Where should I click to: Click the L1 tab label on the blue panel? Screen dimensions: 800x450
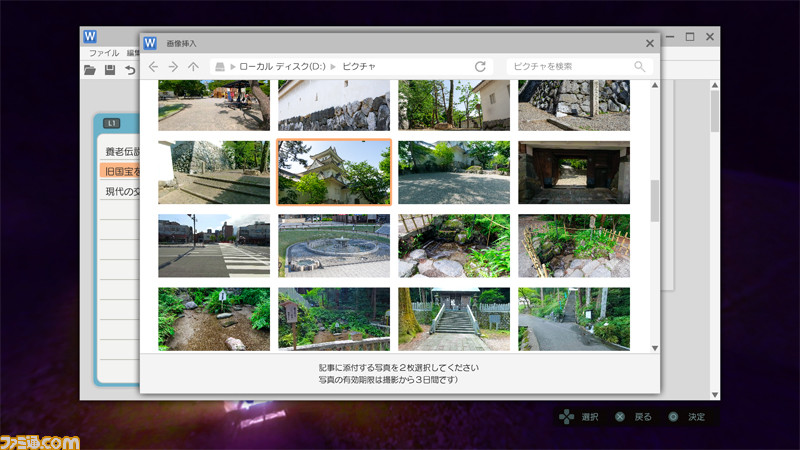[112, 123]
